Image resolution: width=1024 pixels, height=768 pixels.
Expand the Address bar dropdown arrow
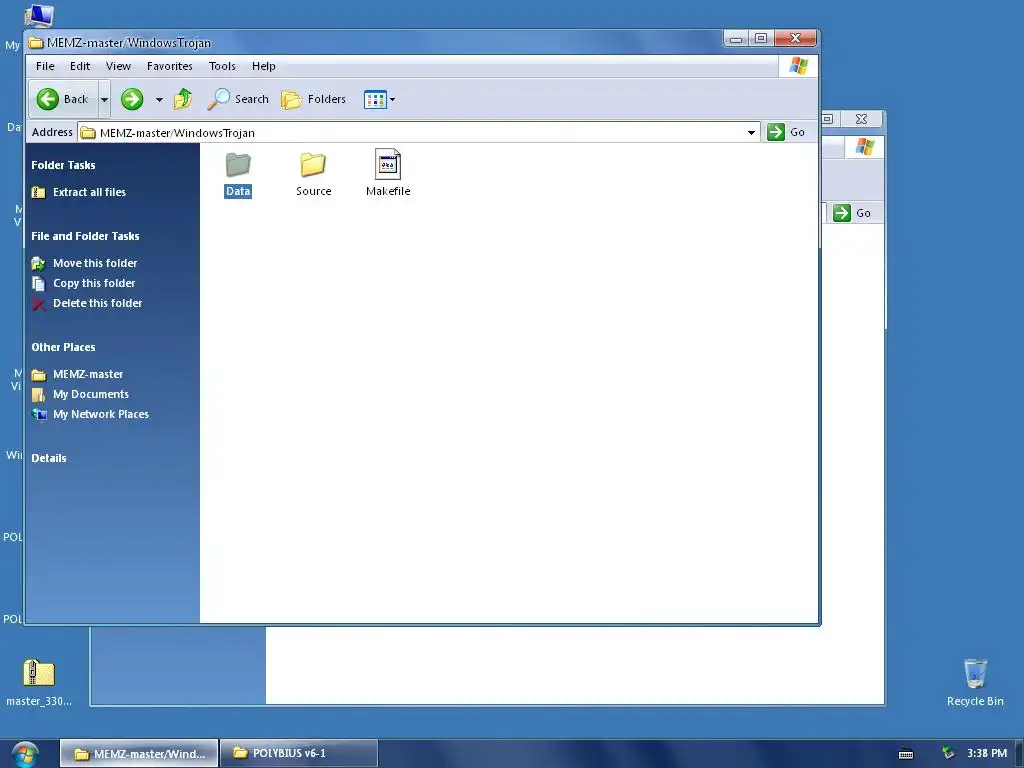pyautogui.click(x=752, y=133)
